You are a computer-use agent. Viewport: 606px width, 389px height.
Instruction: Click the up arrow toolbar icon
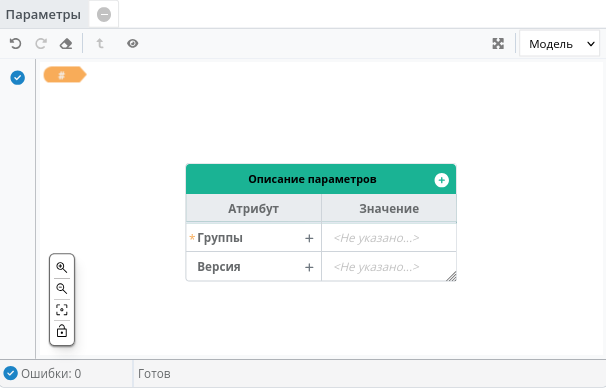(100, 43)
